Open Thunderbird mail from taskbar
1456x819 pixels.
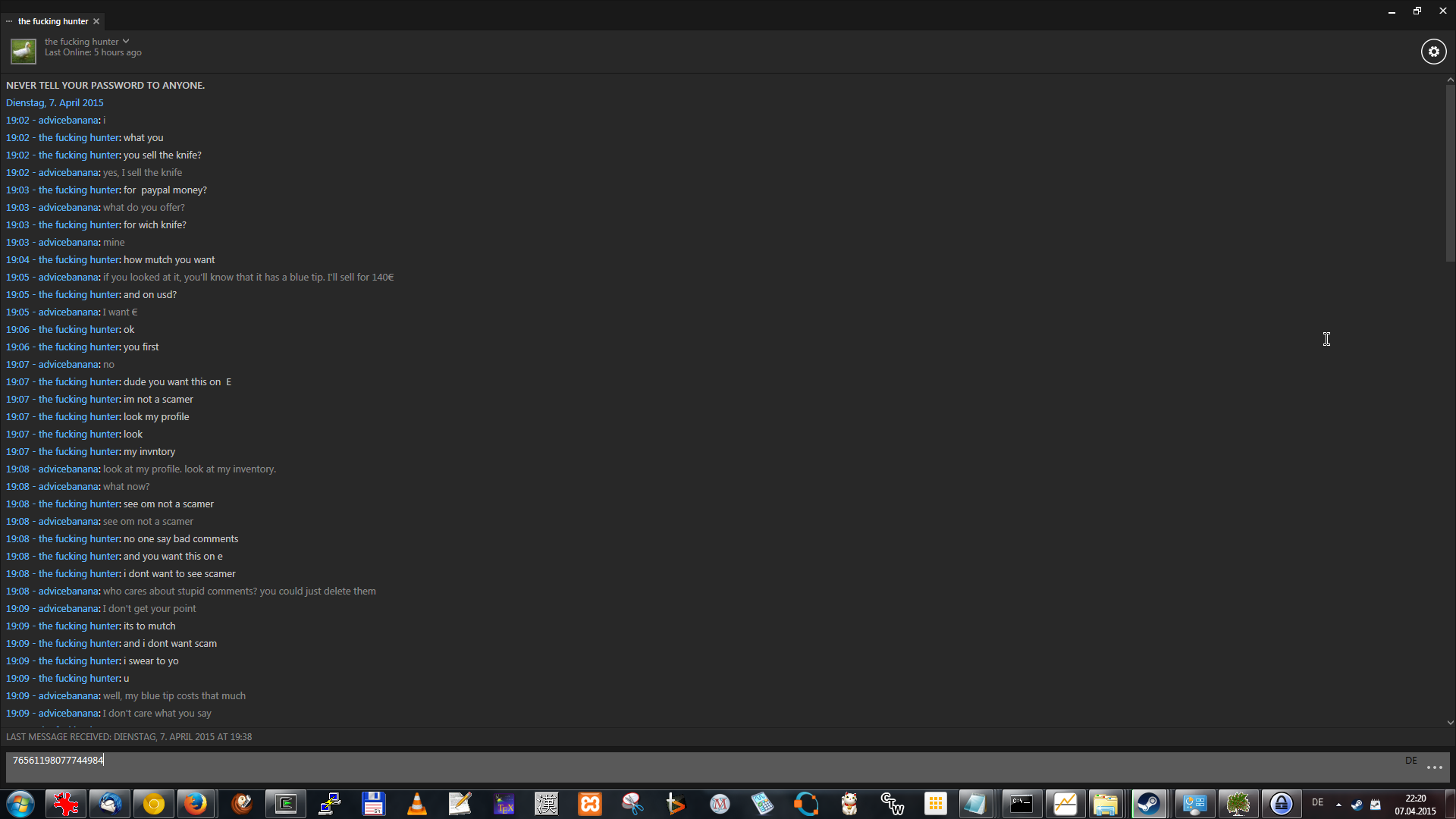(x=110, y=804)
